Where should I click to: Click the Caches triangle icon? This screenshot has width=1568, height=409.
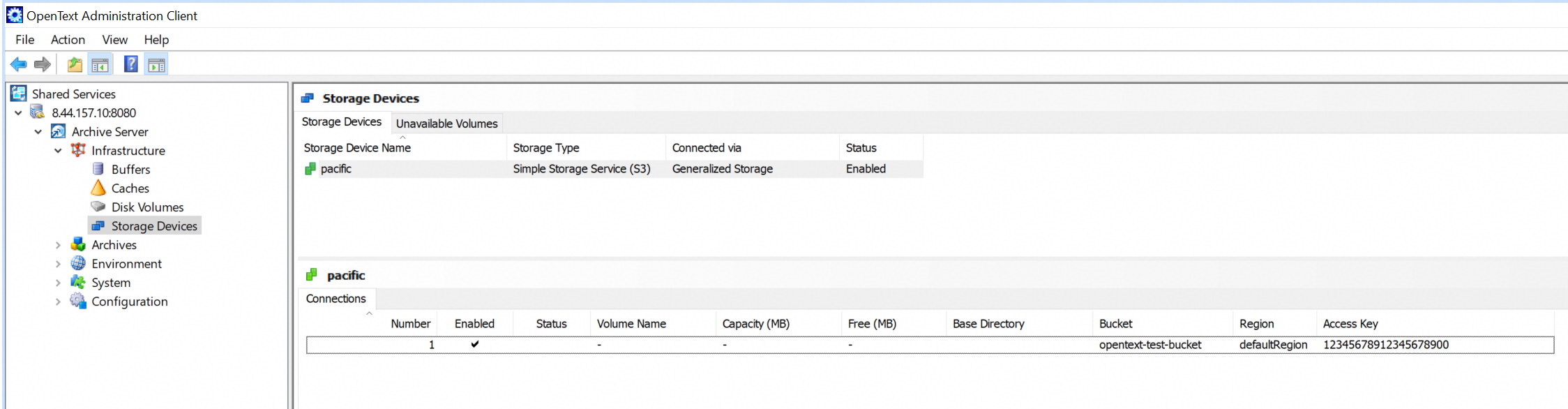click(98, 188)
